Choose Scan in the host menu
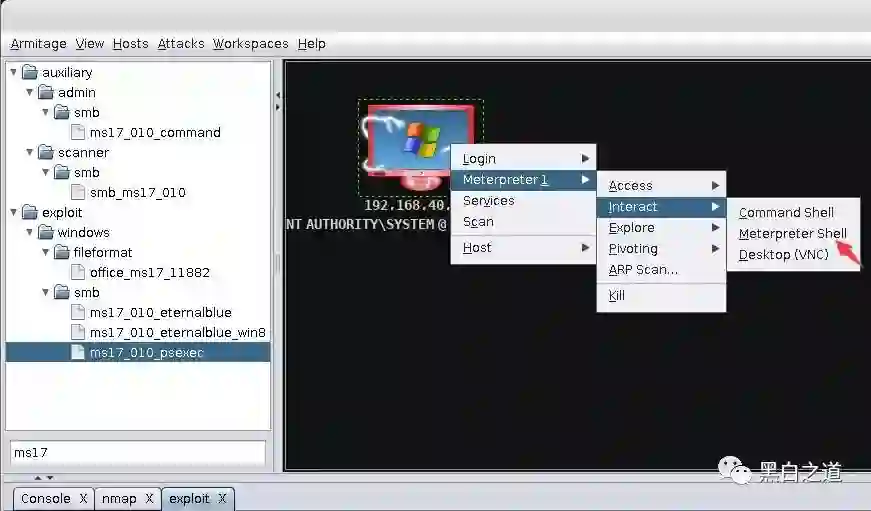The image size is (871, 511). (x=523, y=222)
